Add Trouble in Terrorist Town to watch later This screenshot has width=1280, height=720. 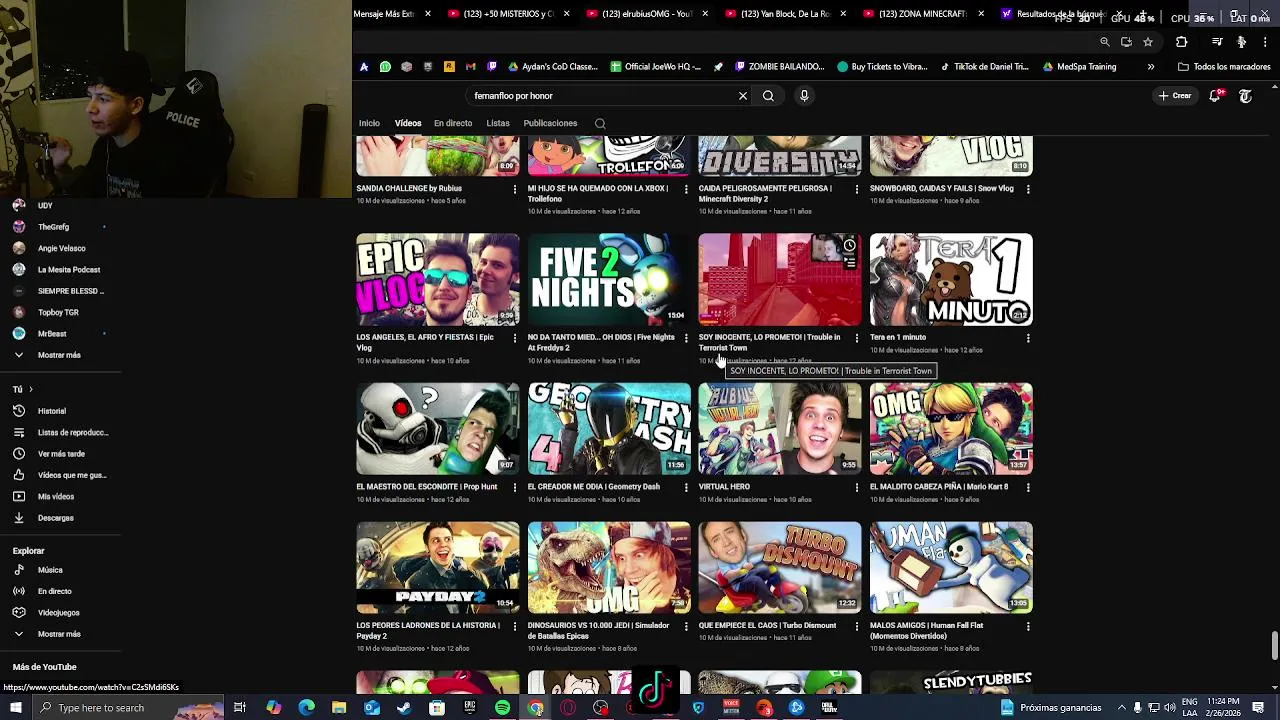(x=849, y=245)
